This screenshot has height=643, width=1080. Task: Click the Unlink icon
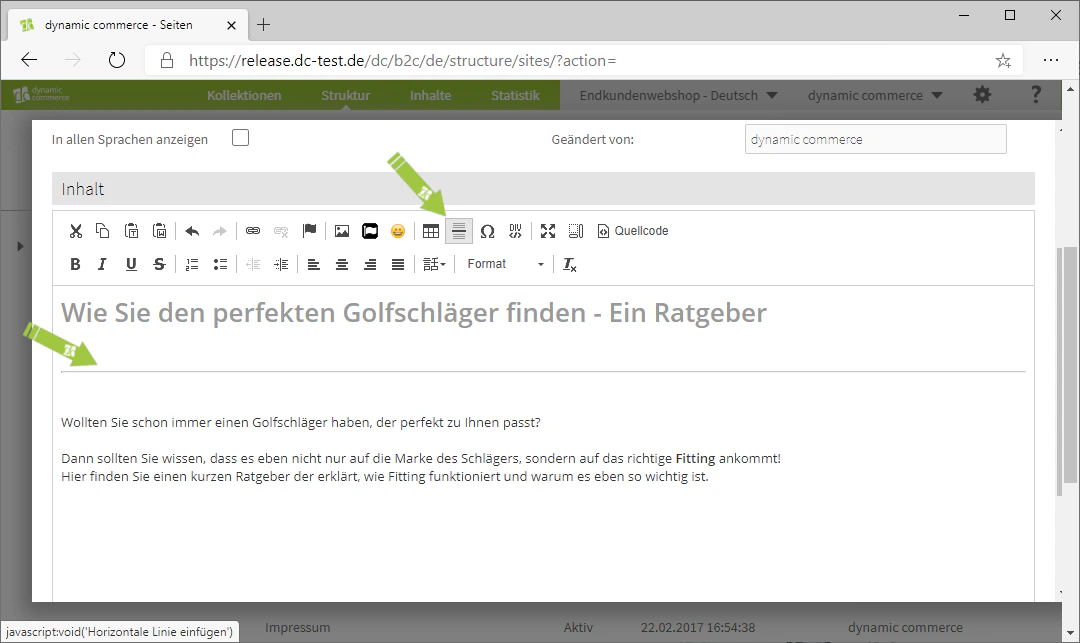tap(281, 231)
